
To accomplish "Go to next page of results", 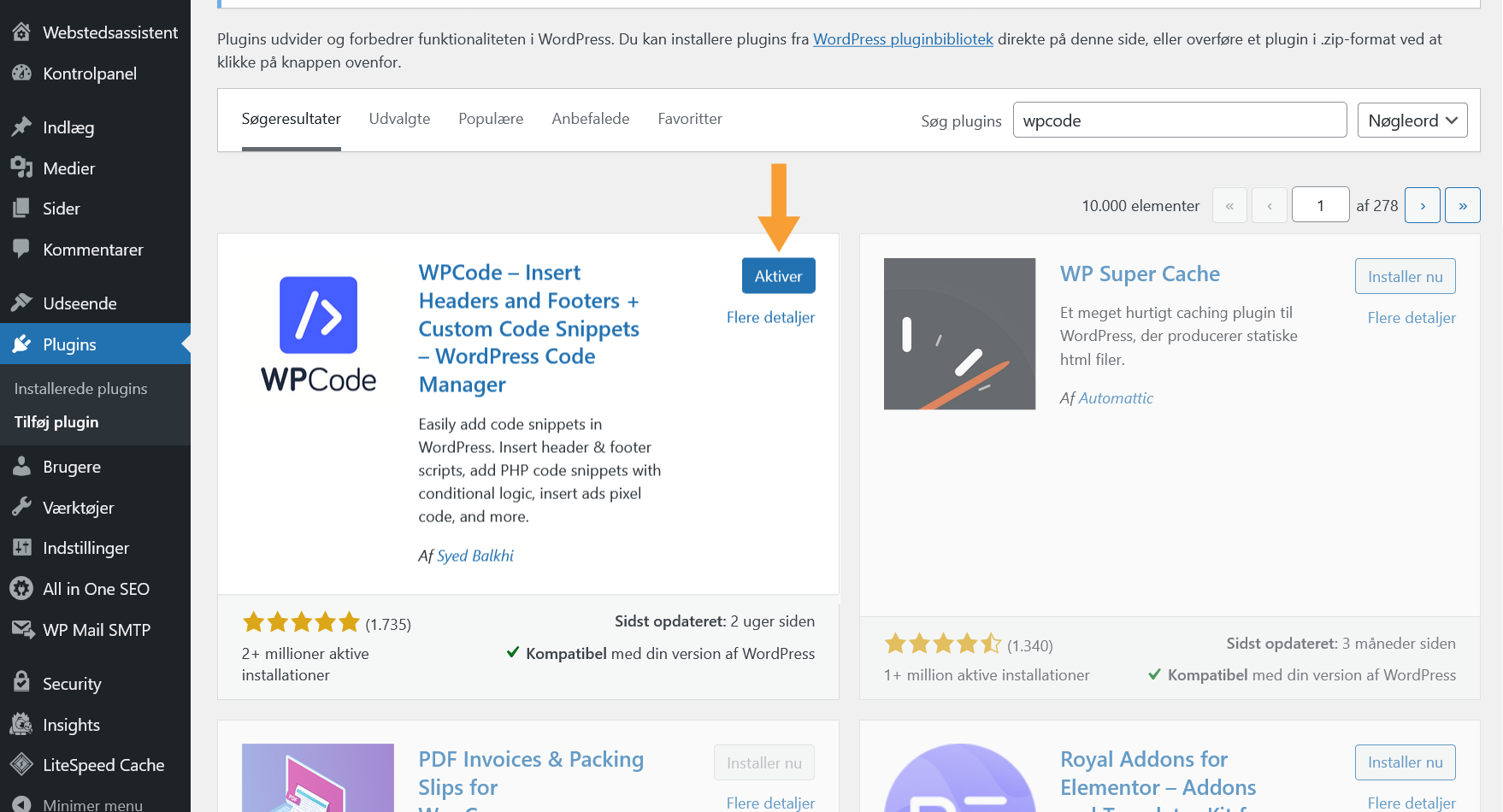I will pos(1422,206).
